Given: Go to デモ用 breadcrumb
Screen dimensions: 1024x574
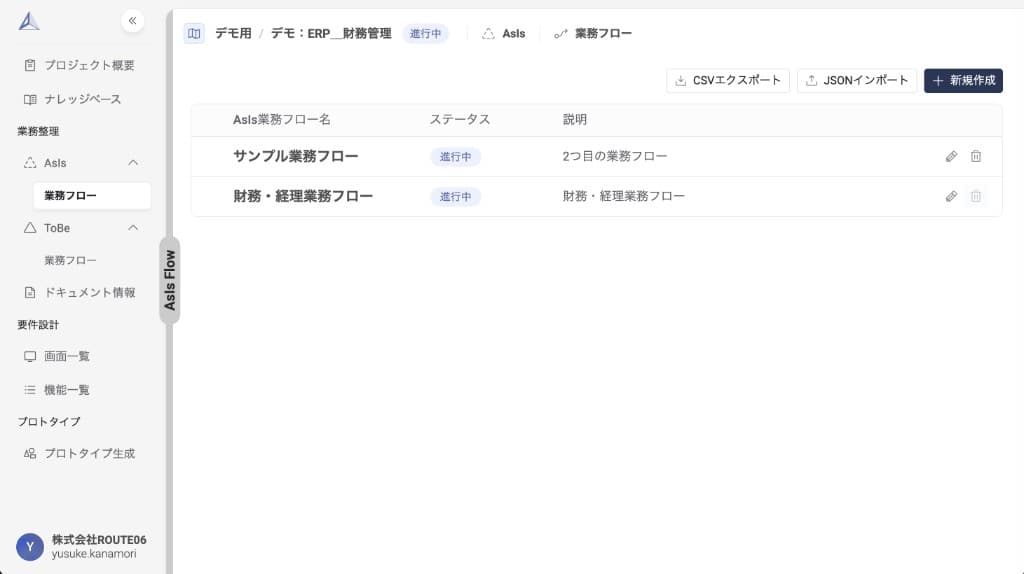Looking at the screenshot, I should pos(233,33).
